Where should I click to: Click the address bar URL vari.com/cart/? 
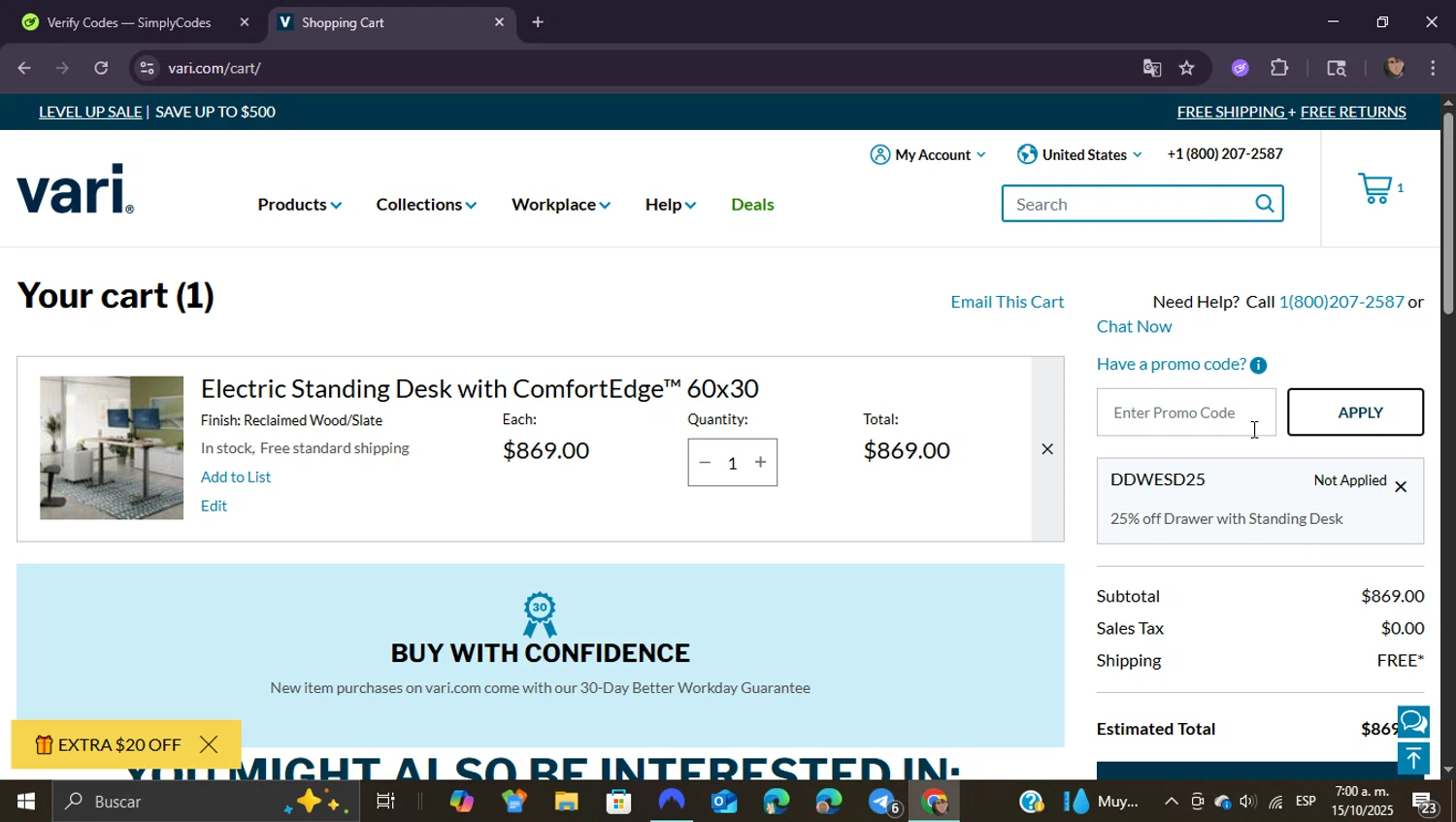click(x=215, y=68)
